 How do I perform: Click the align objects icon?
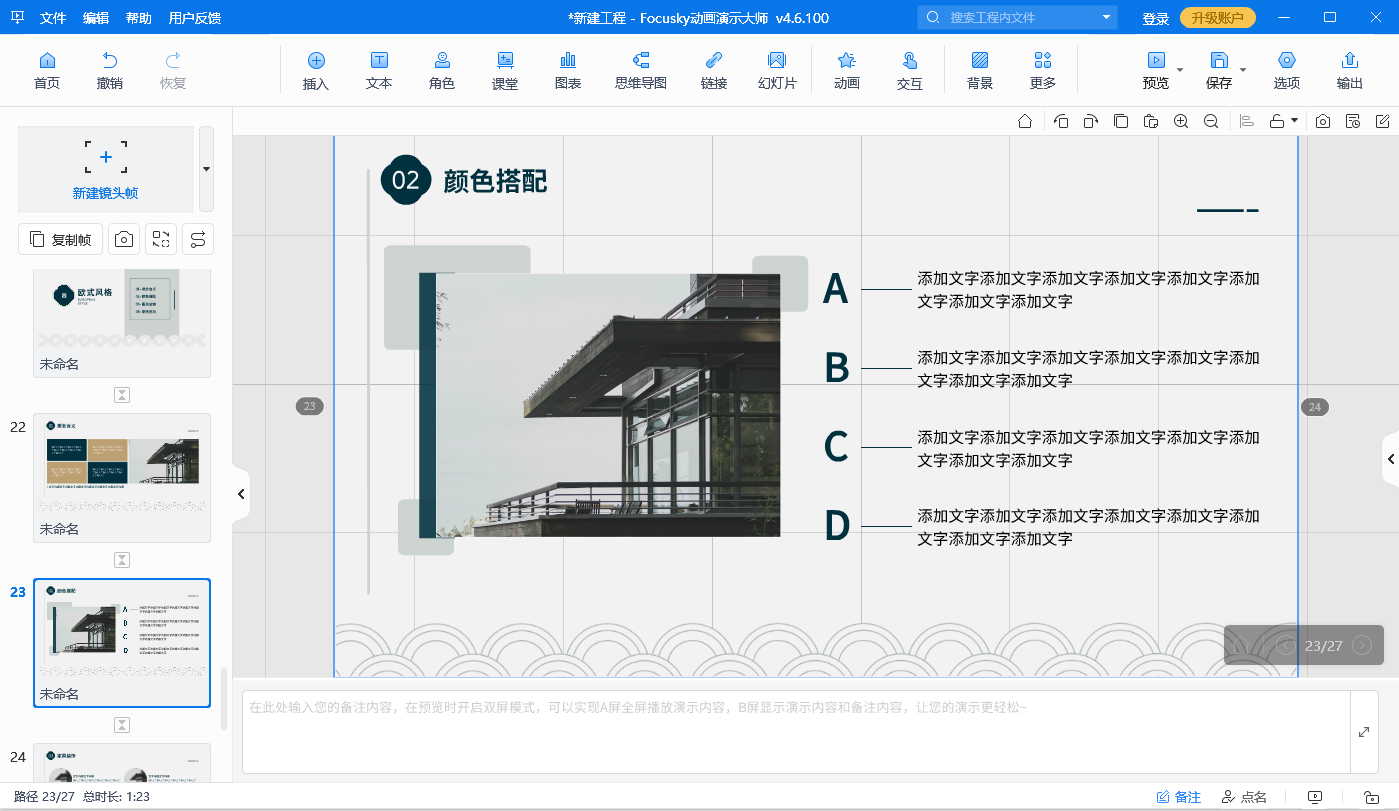pos(1247,121)
